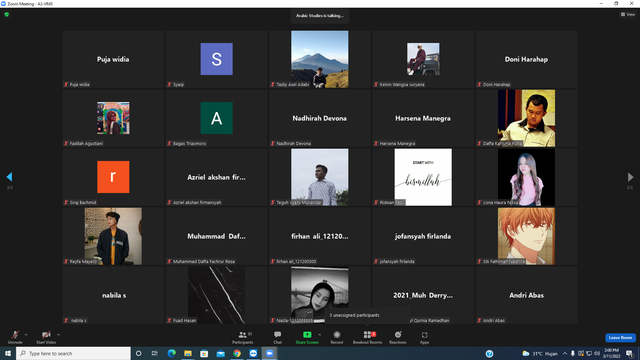Click the Get Help question mark icon
This screenshot has height=360, width=640.
[489, 353]
